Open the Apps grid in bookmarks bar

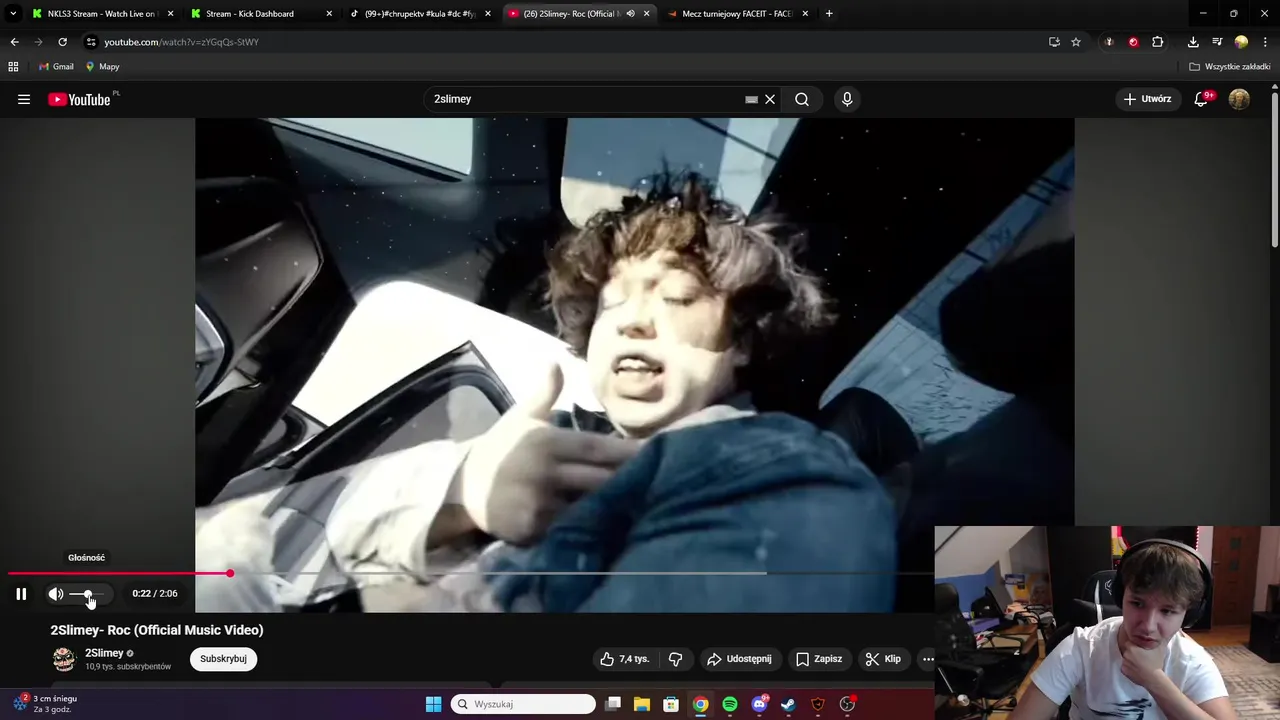click(13, 67)
